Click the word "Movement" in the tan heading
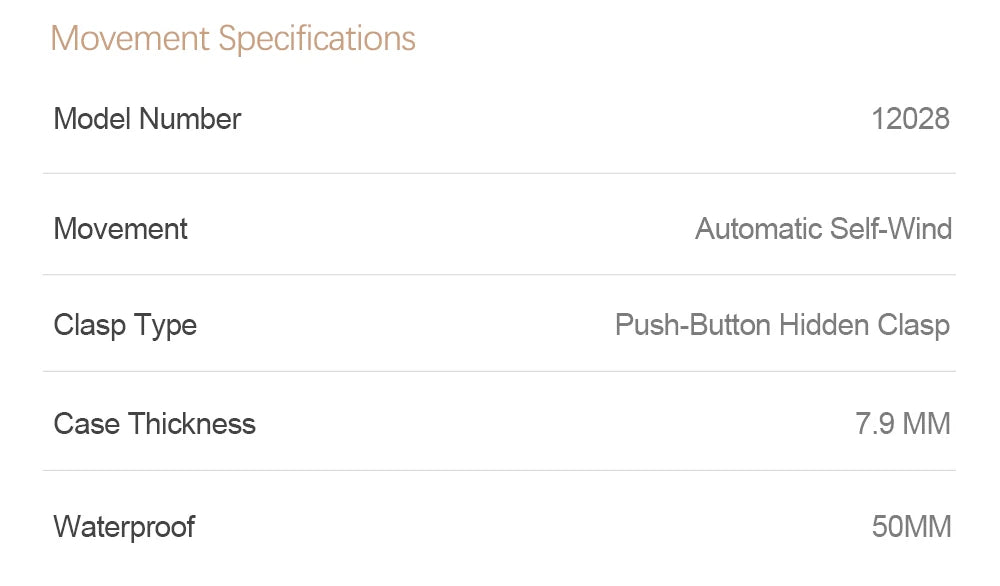 130,39
